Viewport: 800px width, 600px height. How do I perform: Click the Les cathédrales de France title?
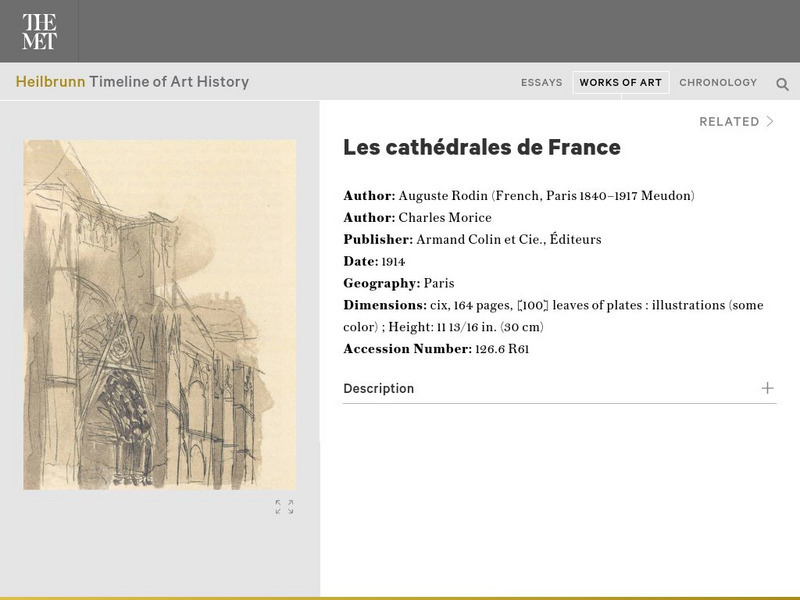click(x=482, y=147)
